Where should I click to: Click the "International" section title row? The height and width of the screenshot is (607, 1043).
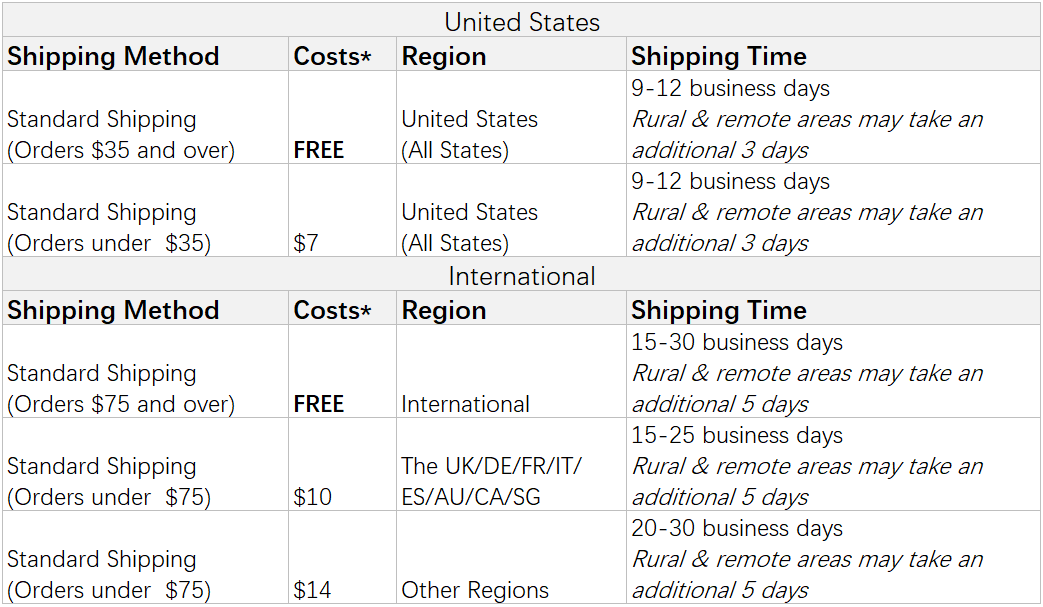[521, 276]
